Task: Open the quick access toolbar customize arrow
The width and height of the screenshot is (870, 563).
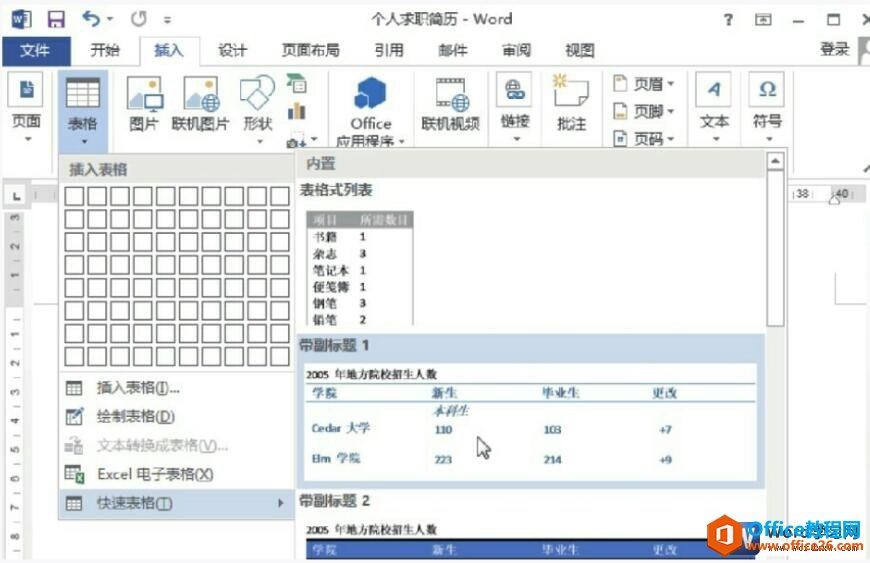Action: pos(168,20)
